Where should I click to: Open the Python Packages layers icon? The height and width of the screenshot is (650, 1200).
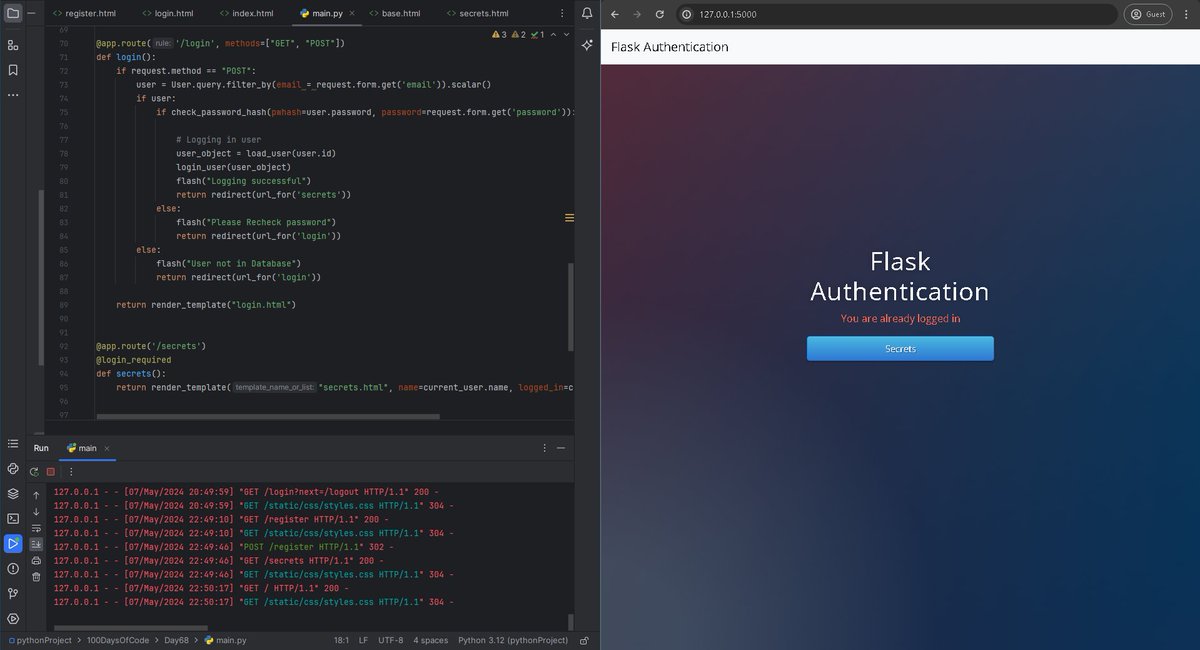tap(13, 493)
